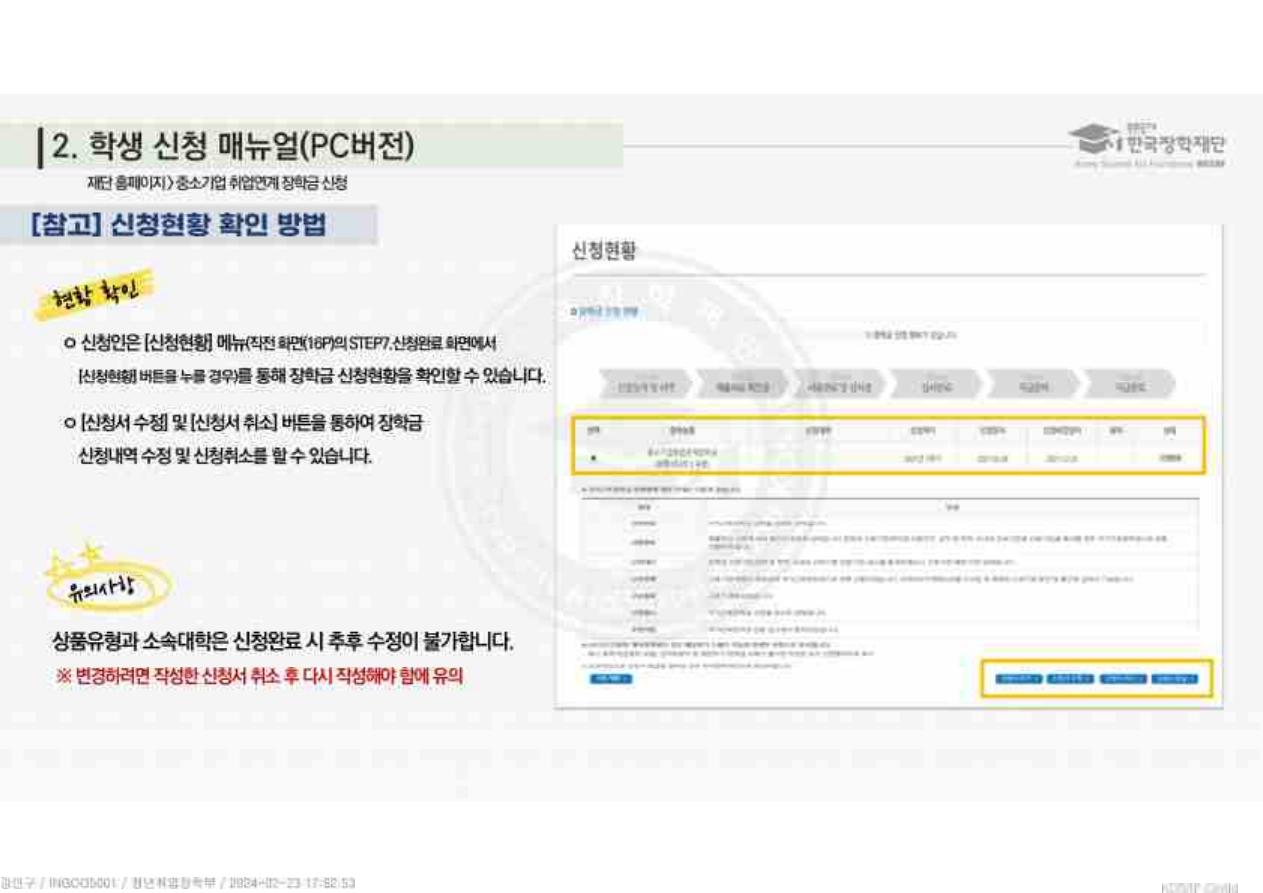1263x893 pixels.
Task: Click the blue section link under 신청현황 heading
Action: pyautogui.click(x=604, y=312)
